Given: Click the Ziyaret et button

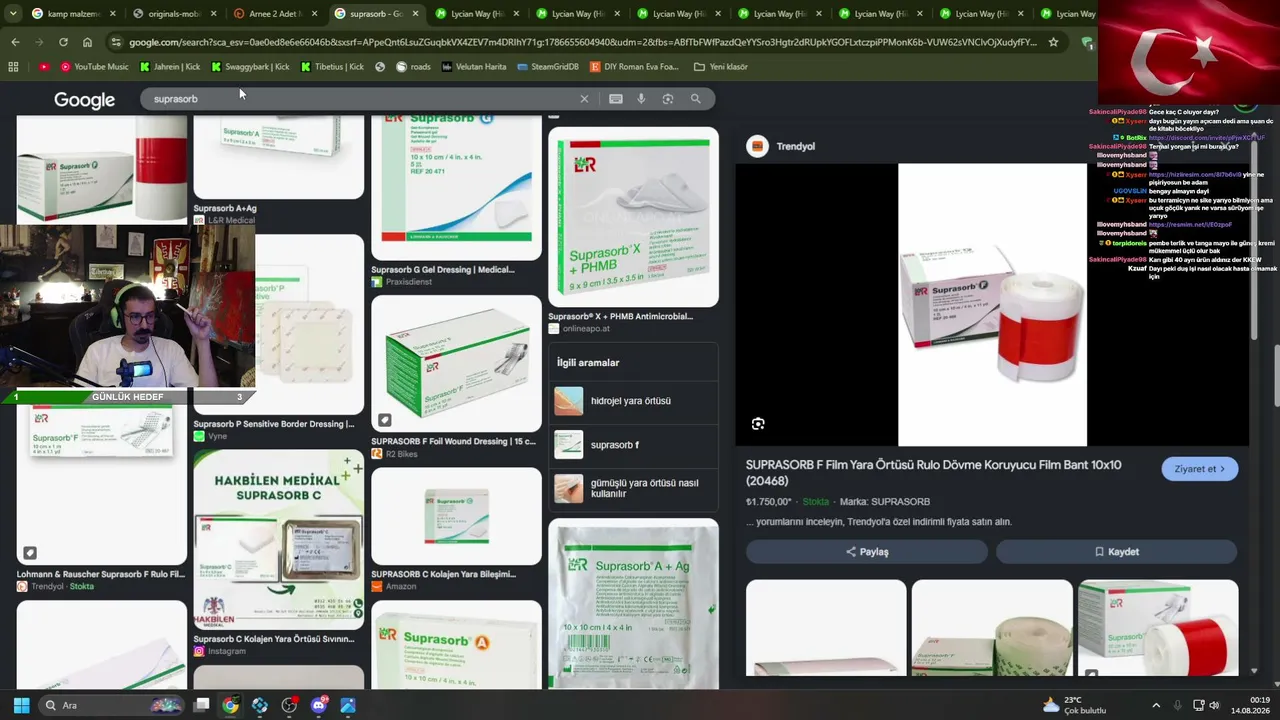Looking at the screenshot, I should 1200,469.
